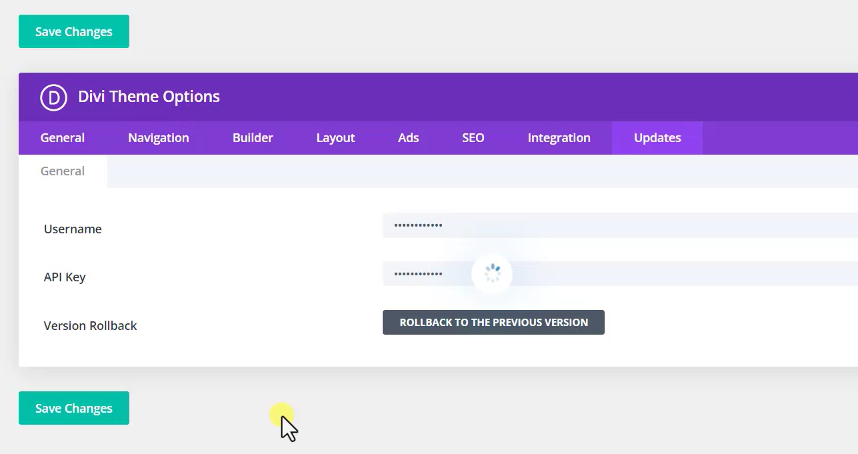Click the loading spinner icon
Viewport: 858px width, 454px height.
pos(491,273)
